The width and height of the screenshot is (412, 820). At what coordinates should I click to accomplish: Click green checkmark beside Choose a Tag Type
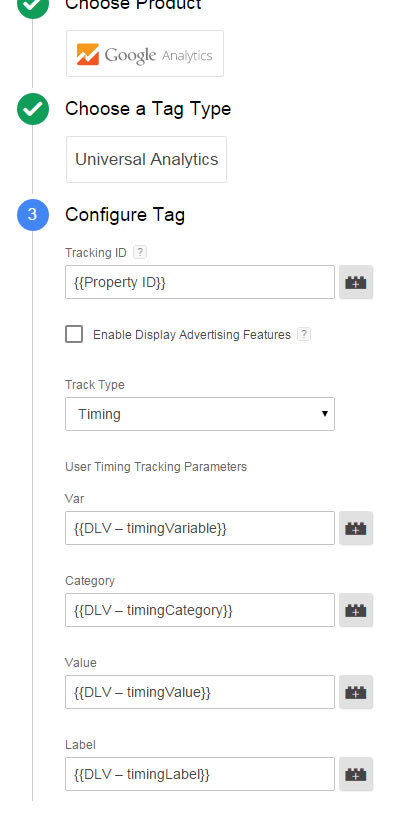tap(33, 109)
